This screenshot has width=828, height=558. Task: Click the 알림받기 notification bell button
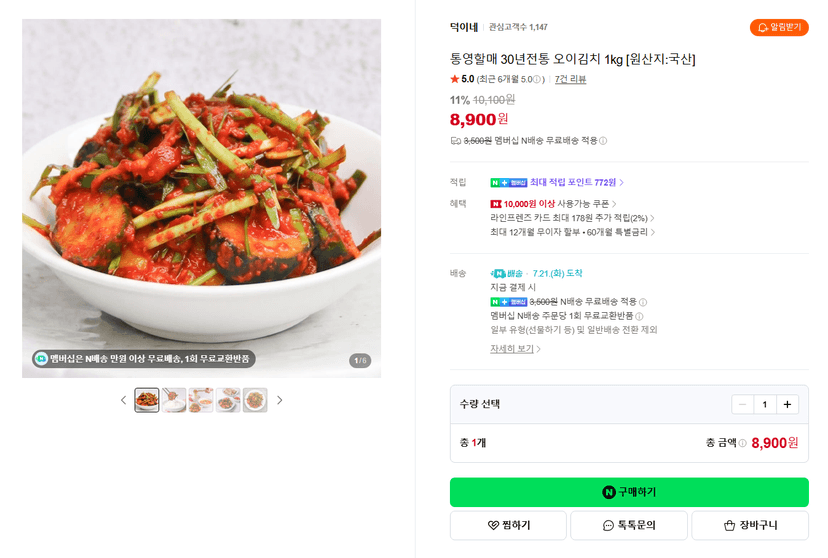click(779, 27)
